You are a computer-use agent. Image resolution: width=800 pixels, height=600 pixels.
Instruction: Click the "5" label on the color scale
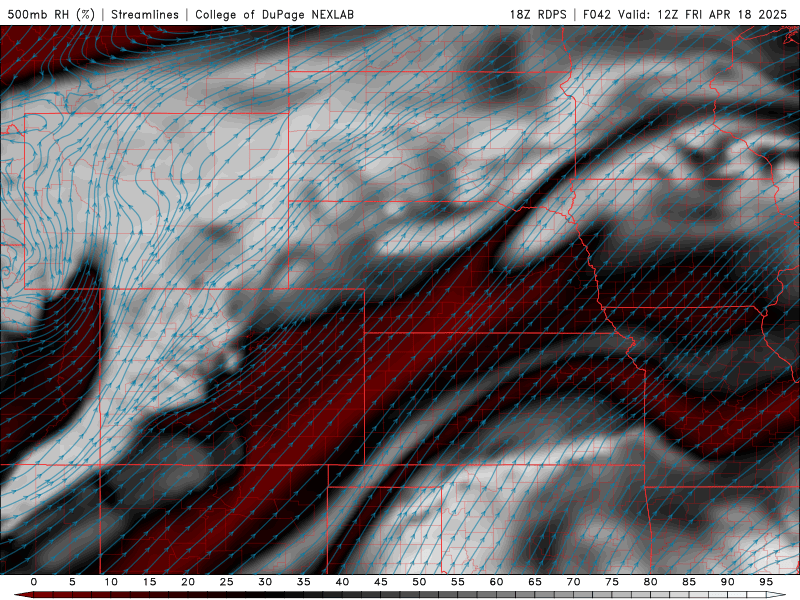[x=72, y=582]
